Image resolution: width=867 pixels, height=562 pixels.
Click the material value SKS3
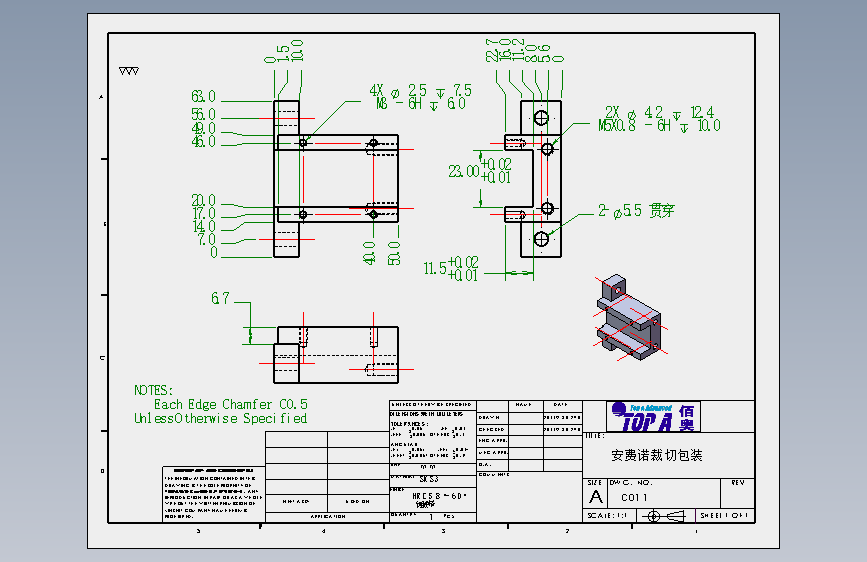coord(429,479)
